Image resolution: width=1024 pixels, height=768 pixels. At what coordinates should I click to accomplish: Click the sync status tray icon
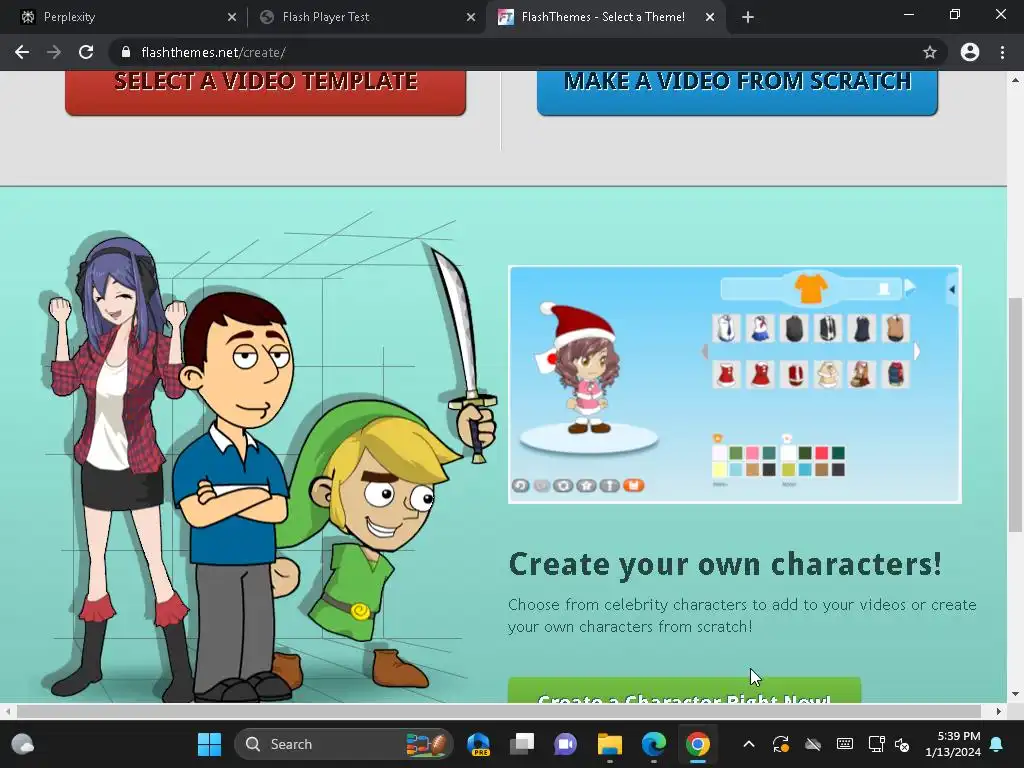pos(780,744)
